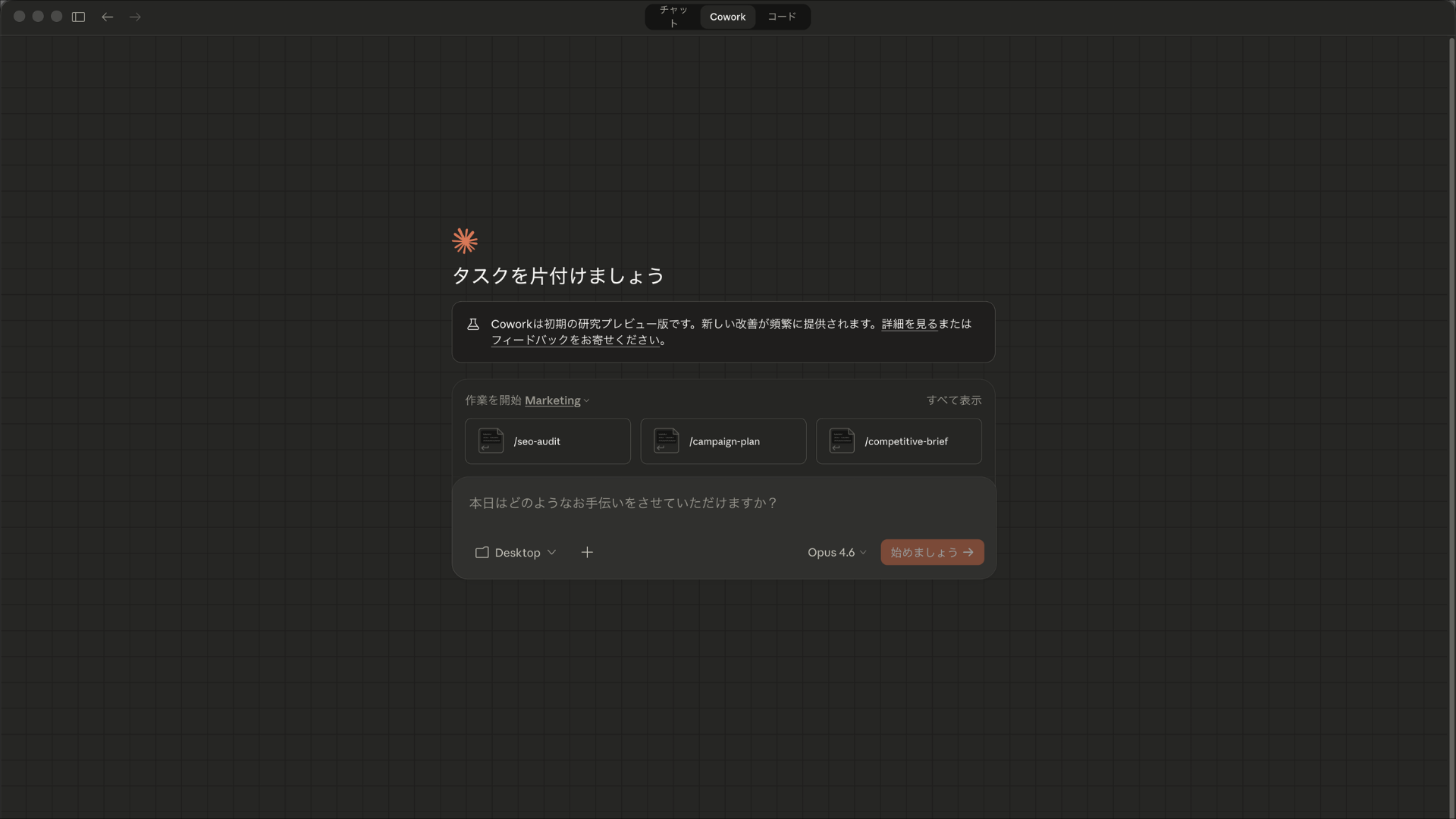
Task: Click the /campaign-plan command document icon
Action: point(666,441)
